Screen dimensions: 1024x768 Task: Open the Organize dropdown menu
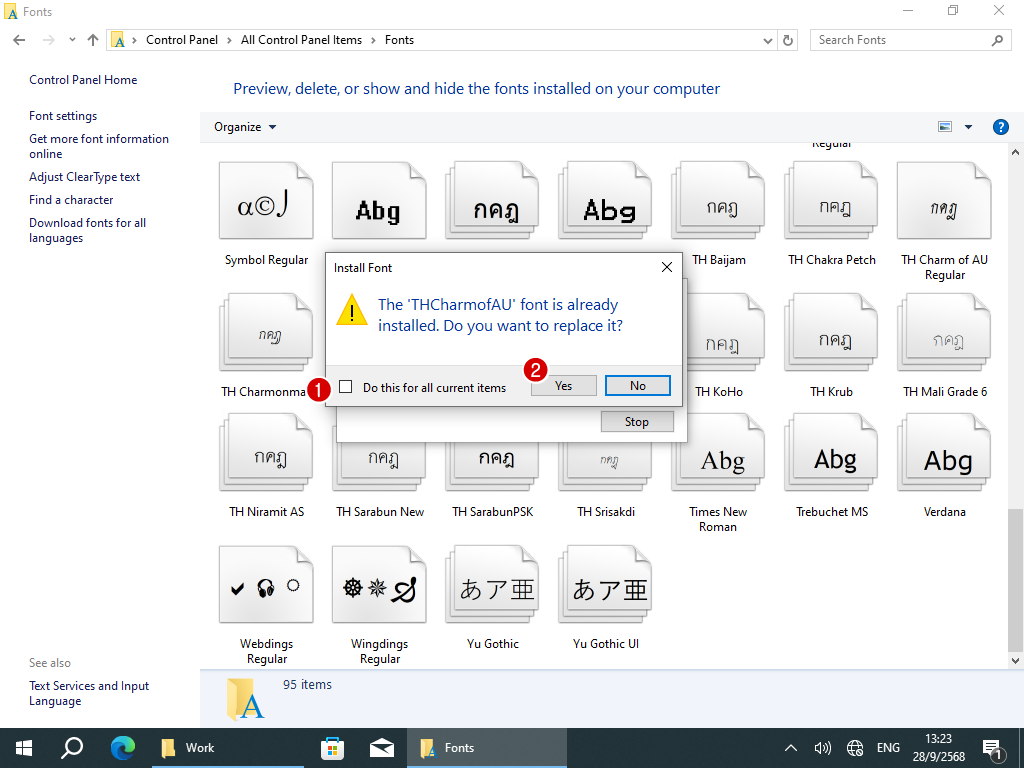tap(245, 127)
